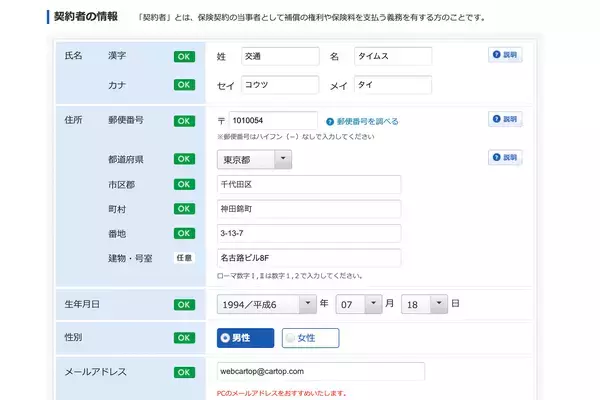Click the email field webcartop@cartop.com
Viewport: 600px width, 400px height.
[x=320, y=372]
